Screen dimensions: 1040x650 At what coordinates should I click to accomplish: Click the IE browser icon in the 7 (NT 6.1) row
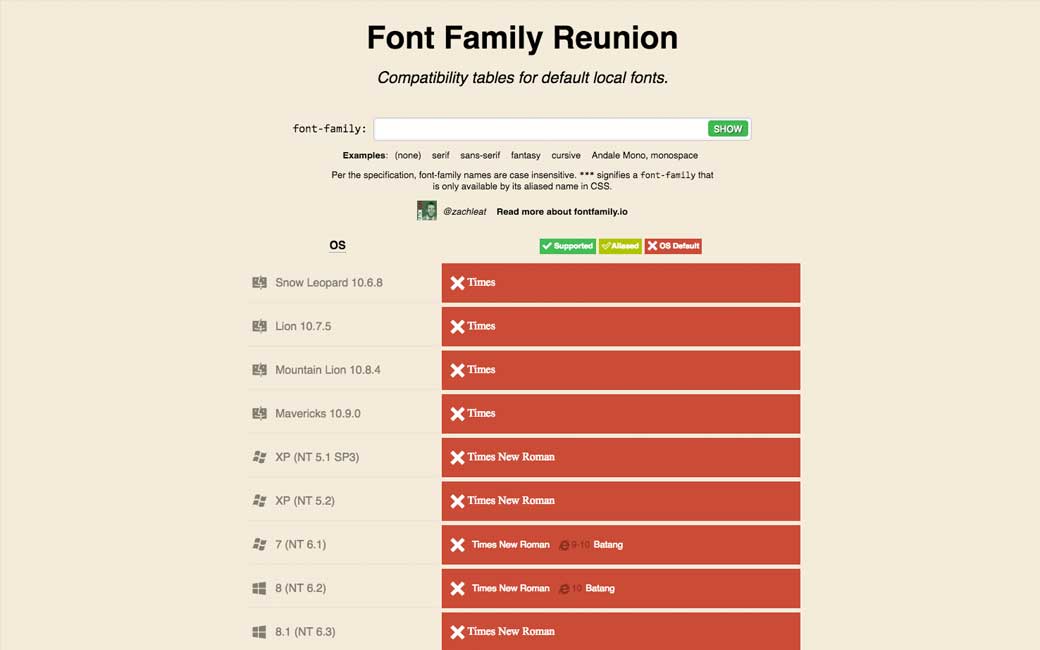[x=564, y=545]
